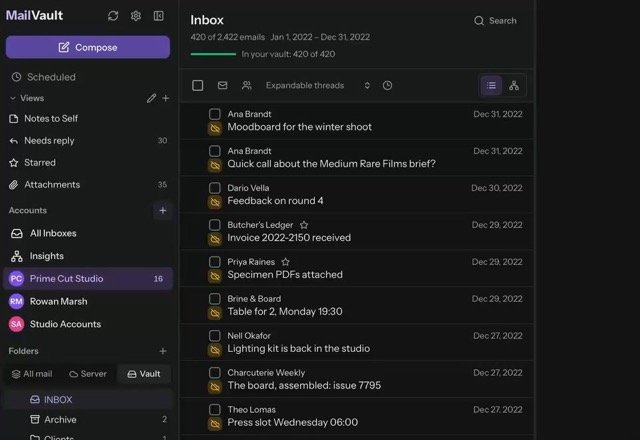Click the clock icon in toolbar
The width and height of the screenshot is (640, 440).
387,85
